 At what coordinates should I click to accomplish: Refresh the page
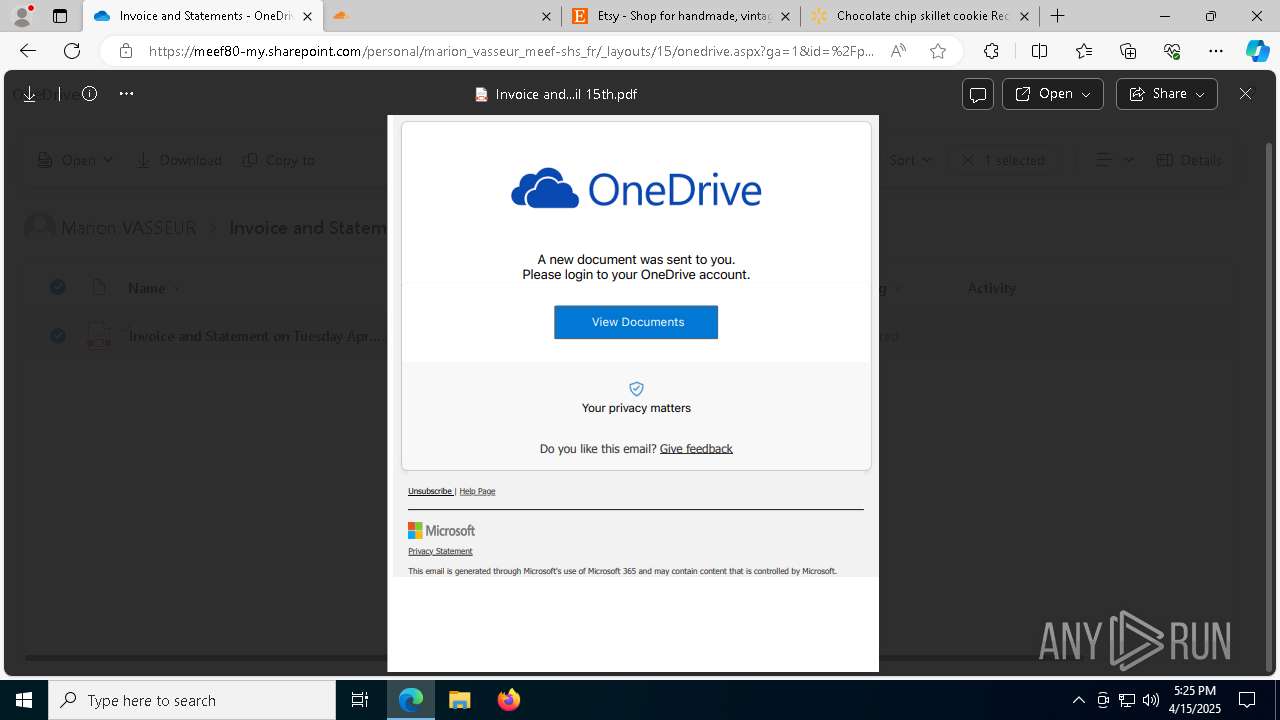click(72, 51)
